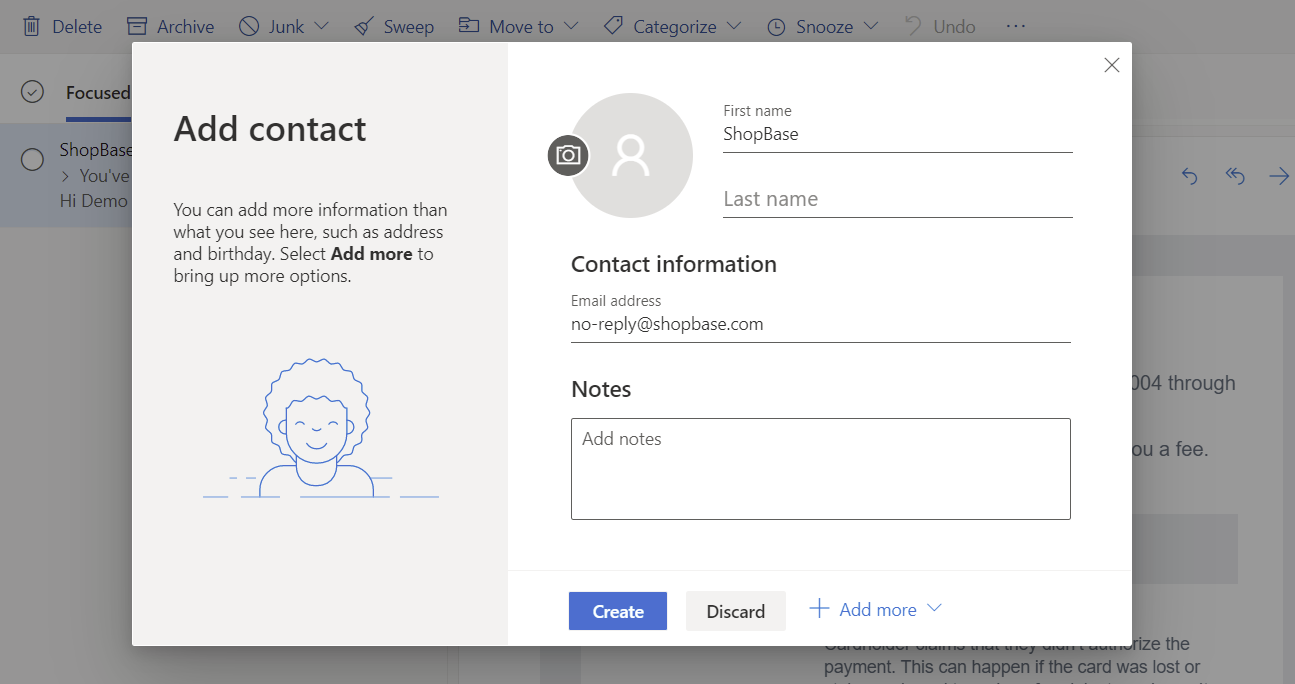The height and width of the screenshot is (684, 1295).
Task: Mark message as Junk
Action: (x=272, y=26)
